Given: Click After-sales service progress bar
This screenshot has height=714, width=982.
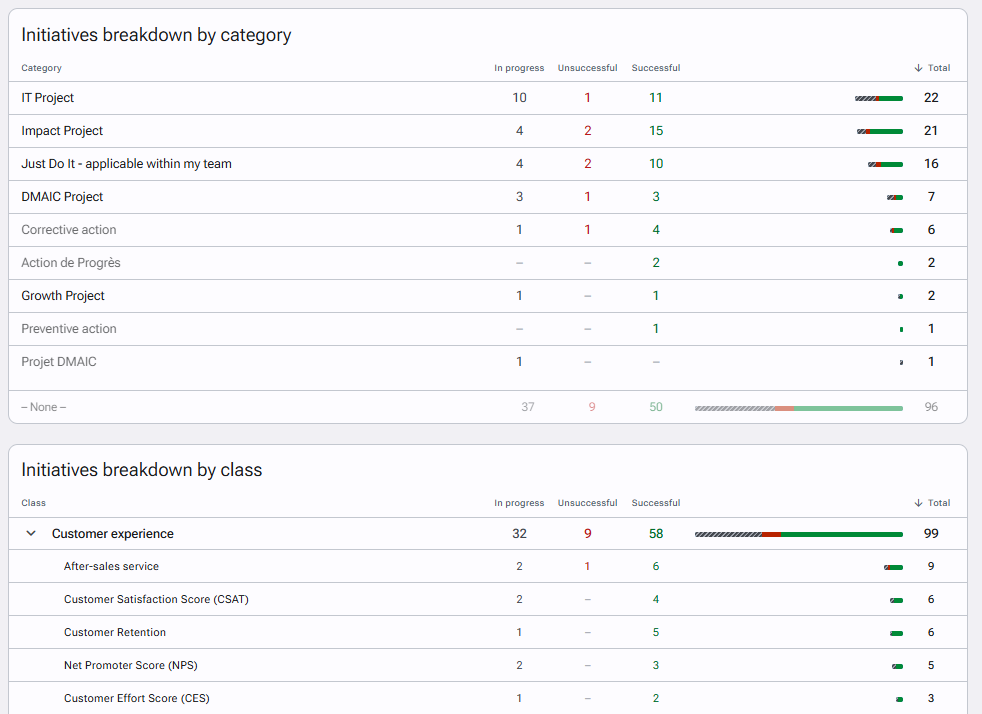Looking at the screenshot, I should tap(894, 567).
